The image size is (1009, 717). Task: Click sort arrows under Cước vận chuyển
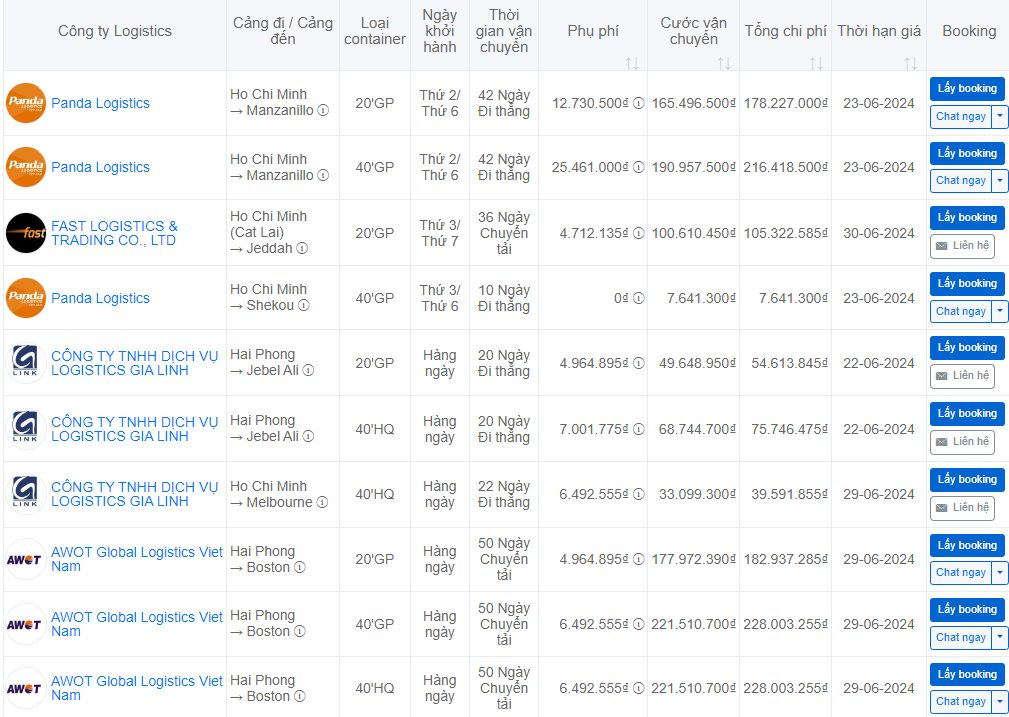(x=723, y=63)
